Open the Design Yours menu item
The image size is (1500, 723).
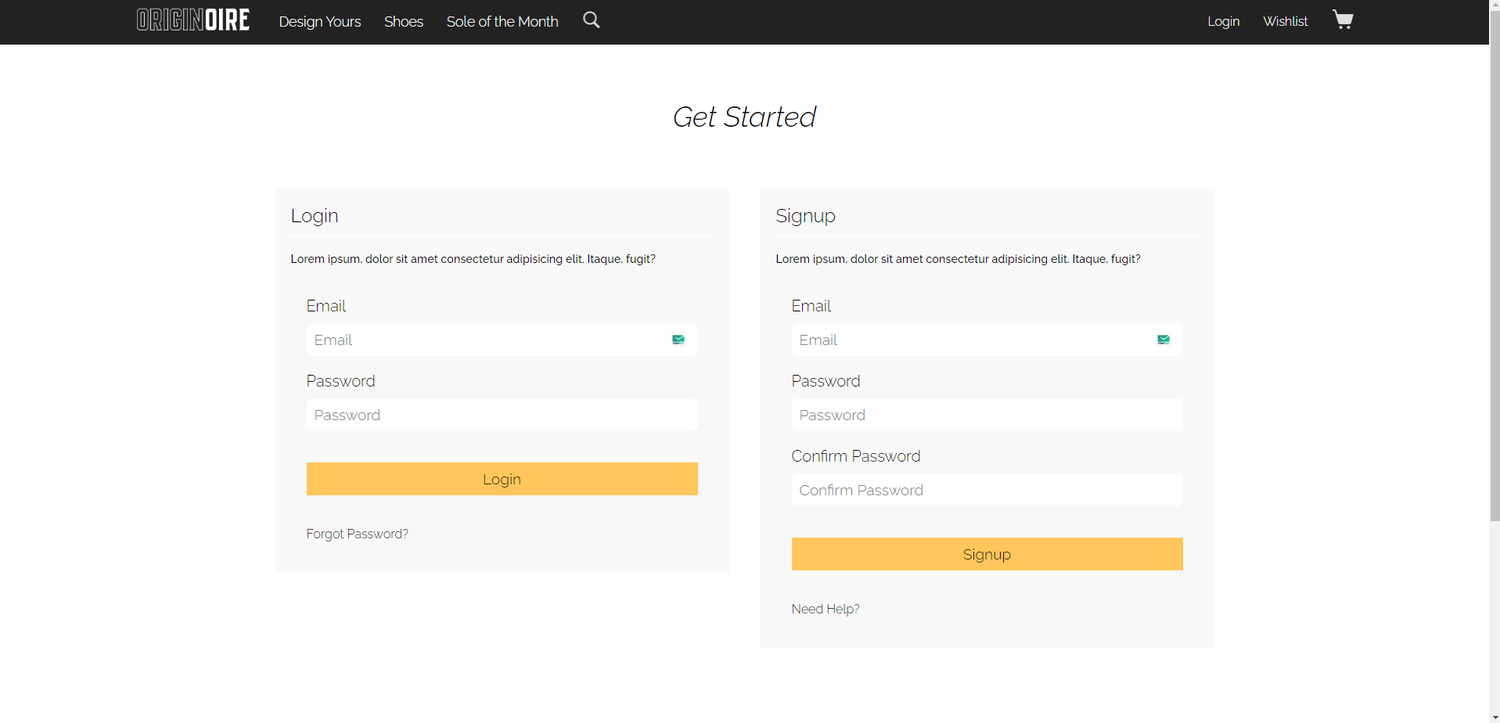click(320, 21)
